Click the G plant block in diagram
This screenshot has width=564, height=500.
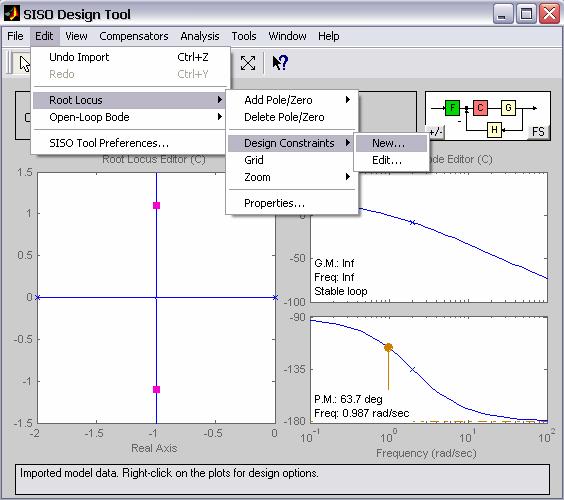pos(508,108)
